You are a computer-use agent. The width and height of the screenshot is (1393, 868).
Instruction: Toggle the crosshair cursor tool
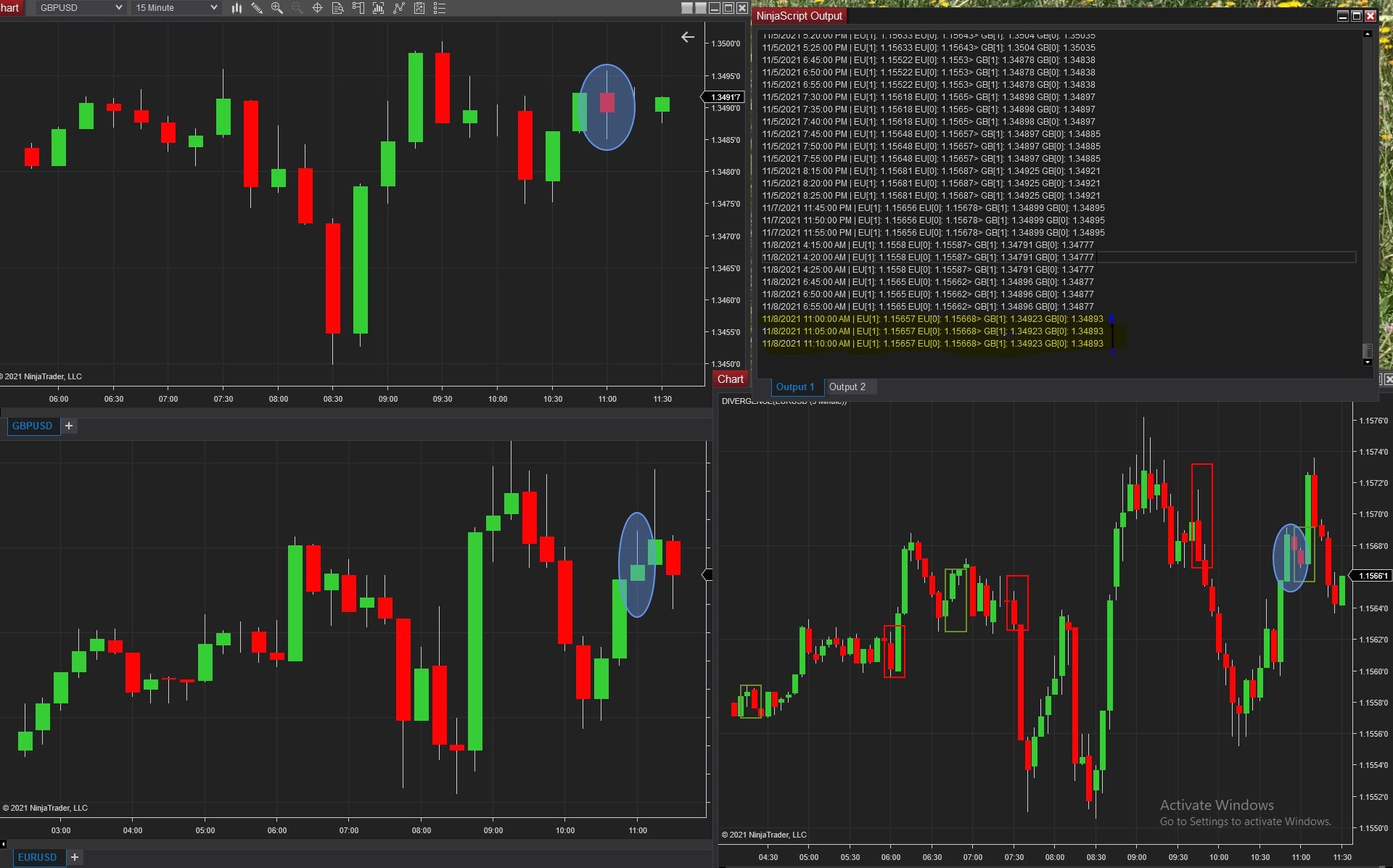point(317,8)
